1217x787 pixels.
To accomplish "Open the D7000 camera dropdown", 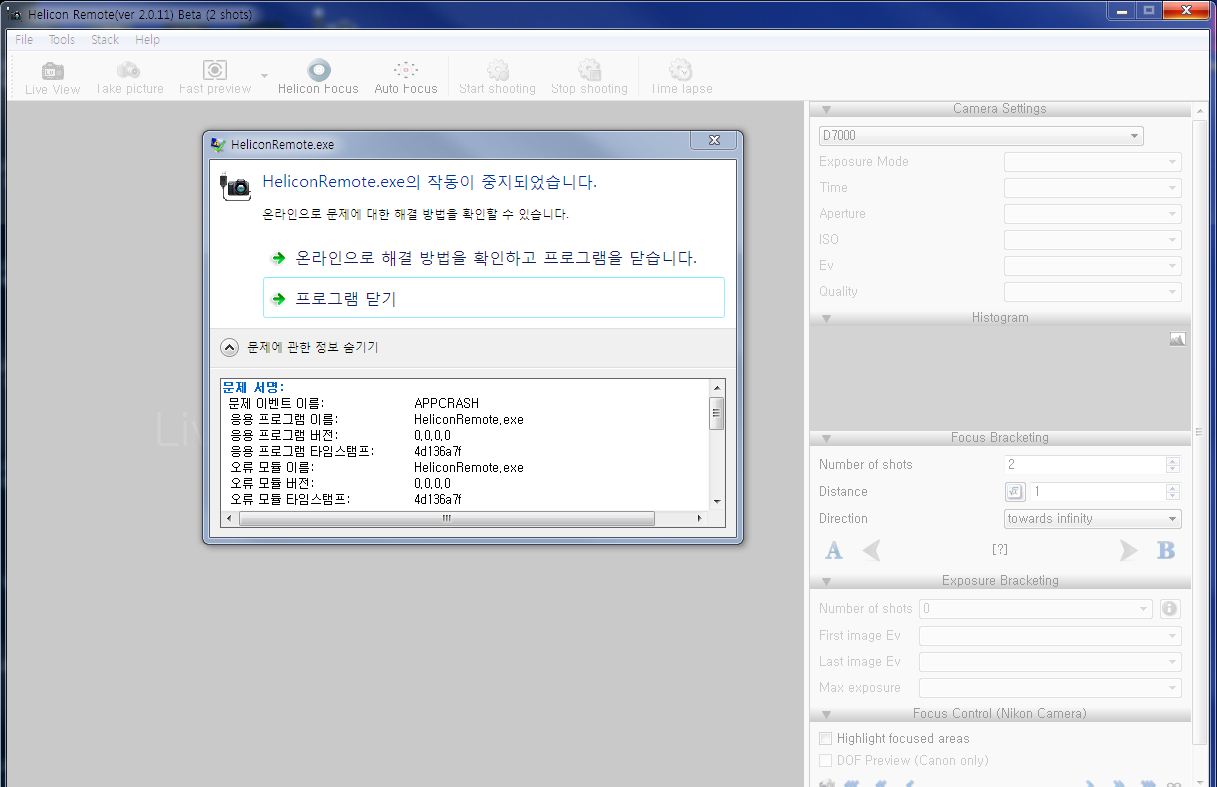I will (x=981, y=135).
